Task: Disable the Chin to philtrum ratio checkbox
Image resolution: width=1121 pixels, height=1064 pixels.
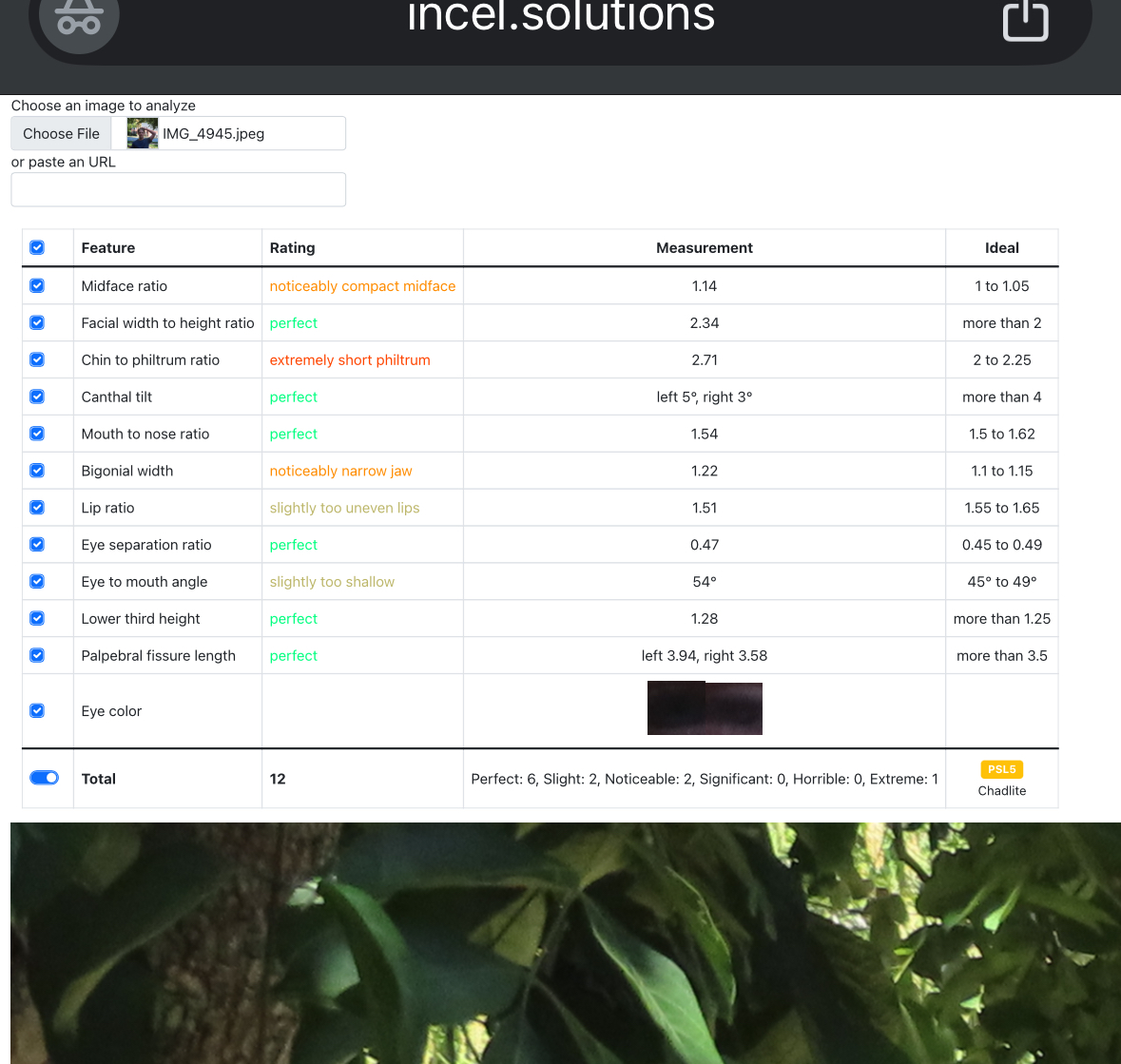Action: click(37, 360)
